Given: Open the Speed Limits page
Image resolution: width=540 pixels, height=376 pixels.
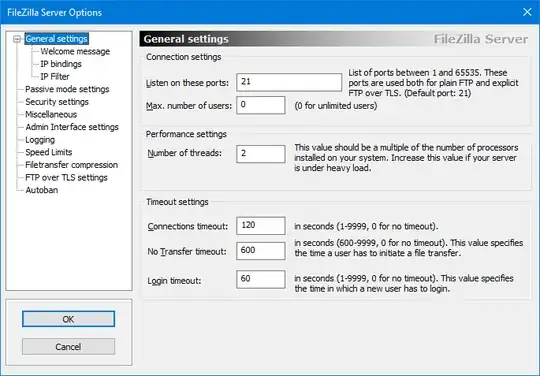Looking at the screenshot, I should [x=49, y=152].
